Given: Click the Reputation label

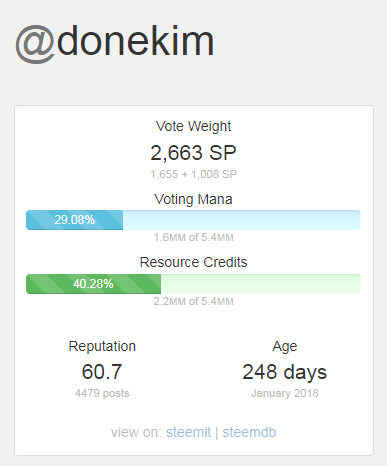Looking at the screenshot, I should click(102, 346).
